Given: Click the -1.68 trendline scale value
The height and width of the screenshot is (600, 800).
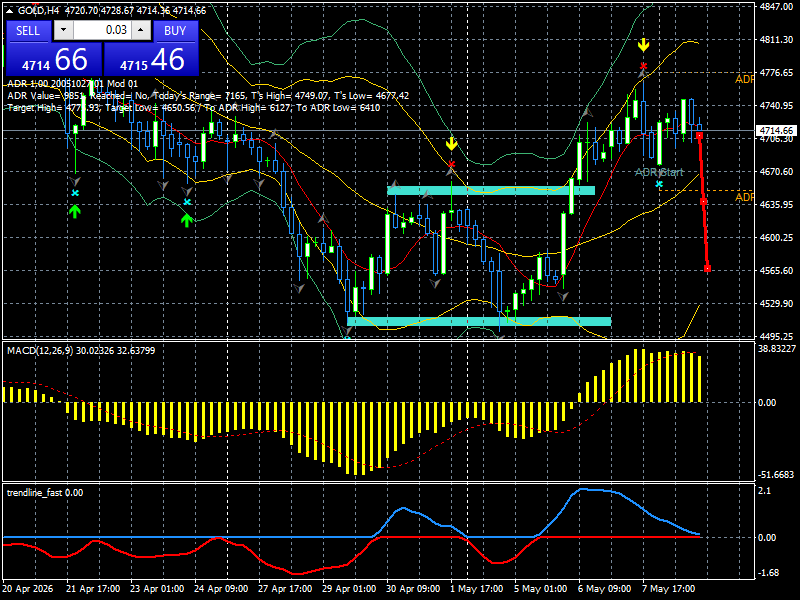Looking at the screenshot, I should (x=768, y=573).
